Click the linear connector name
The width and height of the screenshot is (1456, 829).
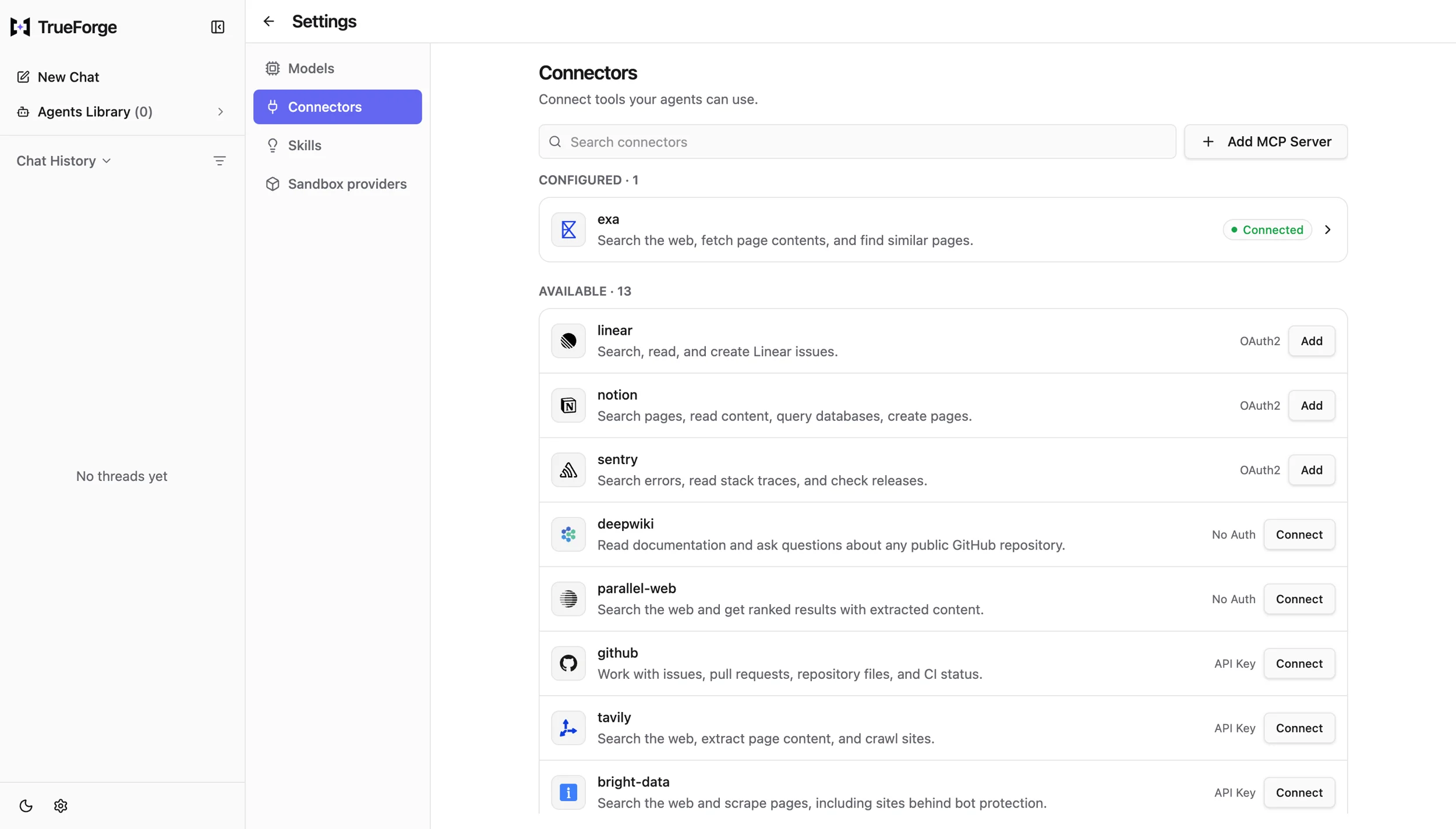pos(614,330)
